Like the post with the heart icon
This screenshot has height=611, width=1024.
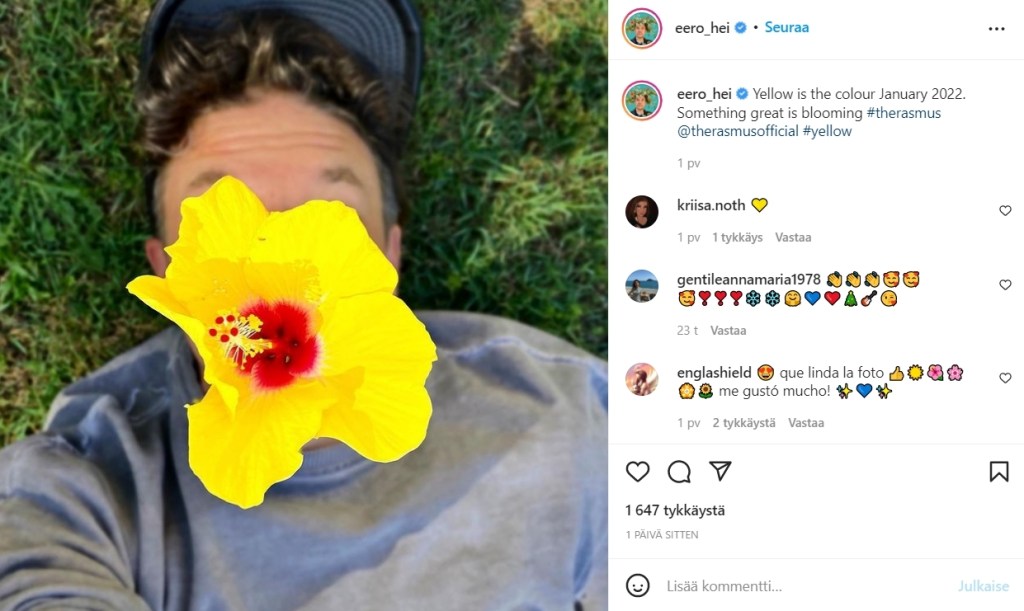[637, 471]
